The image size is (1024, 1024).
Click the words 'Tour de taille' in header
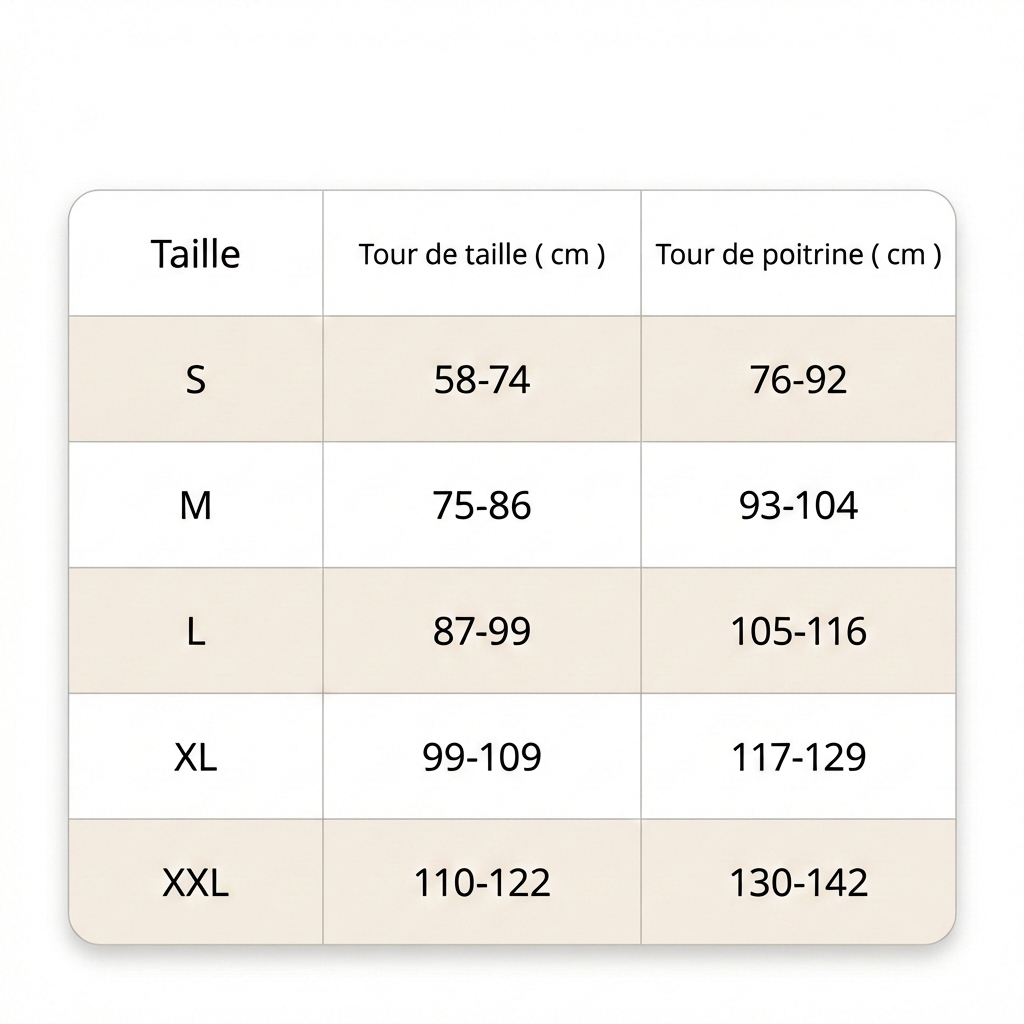(443, 254)
